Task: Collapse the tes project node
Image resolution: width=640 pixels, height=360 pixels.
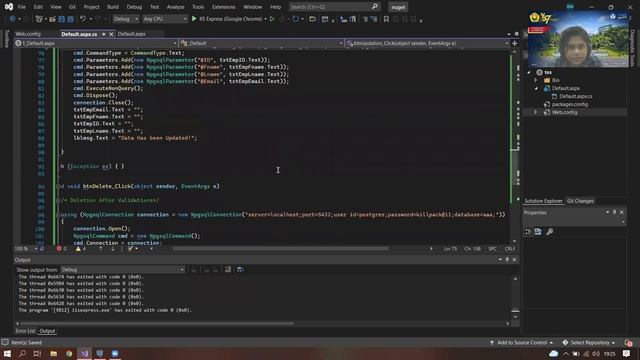Action: (529, 72)
